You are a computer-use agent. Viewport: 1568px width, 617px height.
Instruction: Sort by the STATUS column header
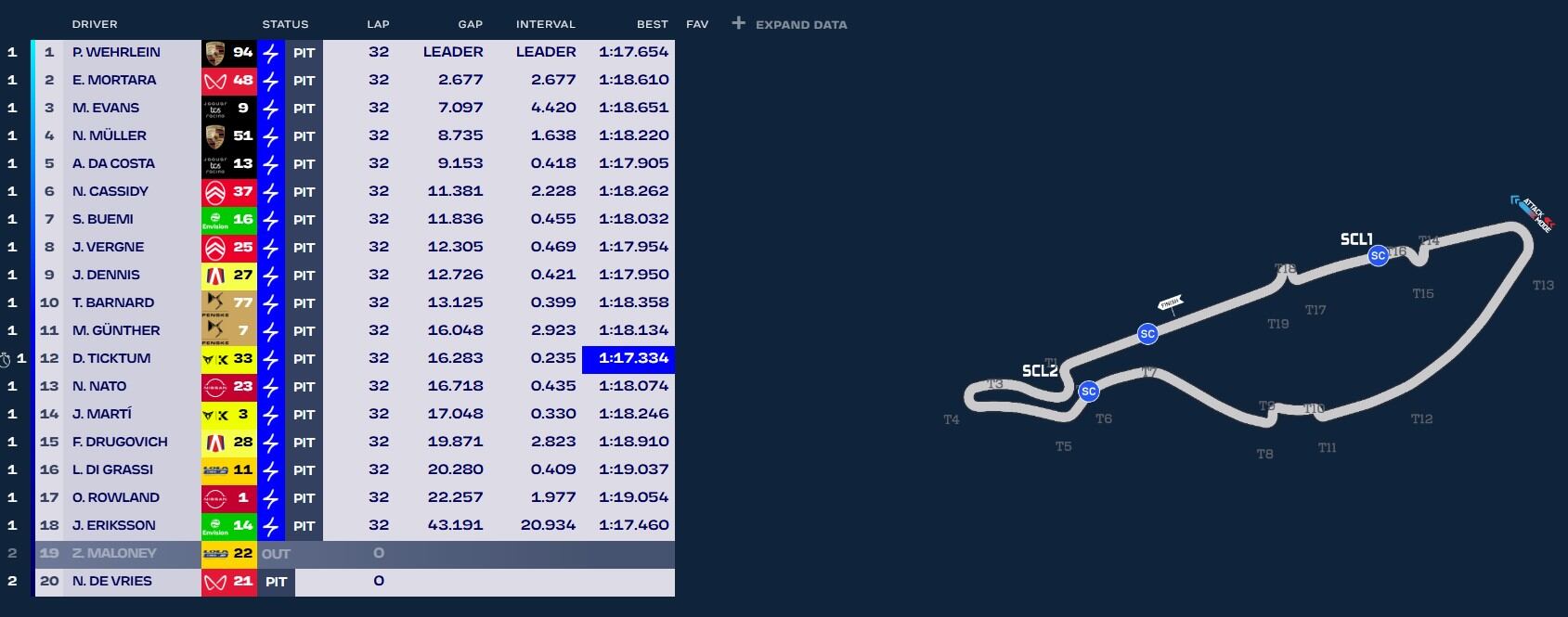pyautogui.click(x=285, y=24)
